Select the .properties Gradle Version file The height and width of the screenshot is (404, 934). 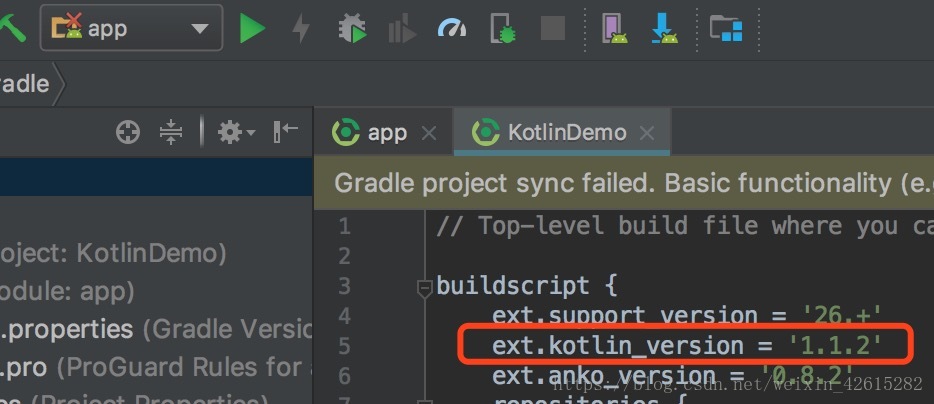click(156, 330)
